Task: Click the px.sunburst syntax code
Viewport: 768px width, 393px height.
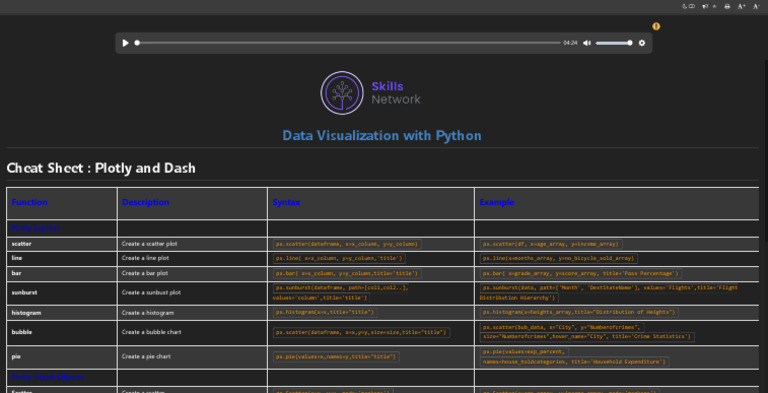Action: pos(341,293)
